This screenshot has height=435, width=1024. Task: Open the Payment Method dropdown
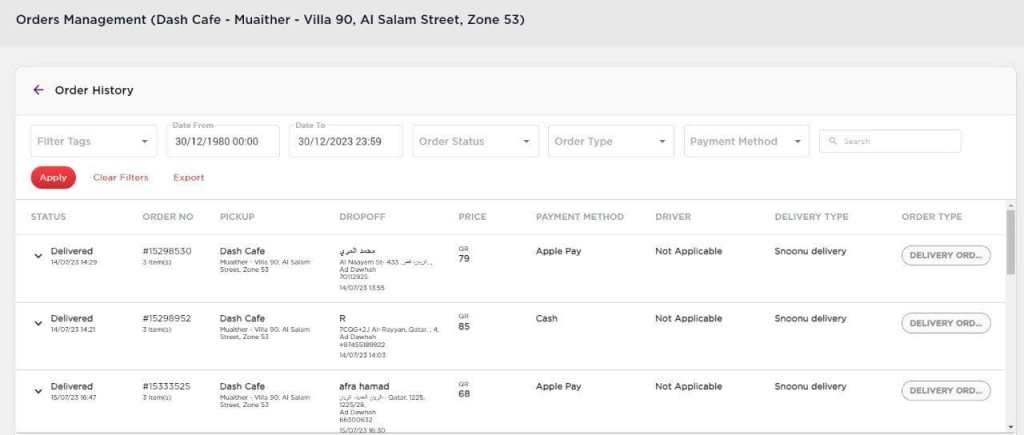point(745,142)
